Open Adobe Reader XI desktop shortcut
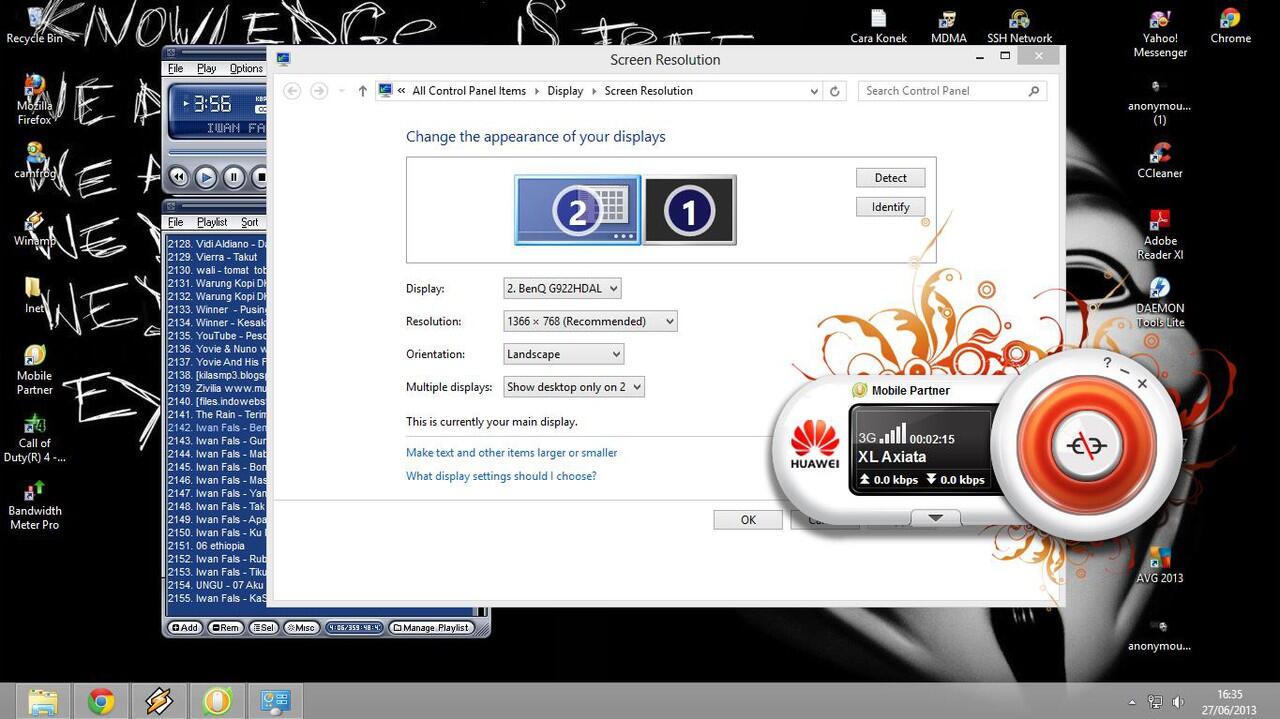1280x719 pixels. pos(1160,234)
